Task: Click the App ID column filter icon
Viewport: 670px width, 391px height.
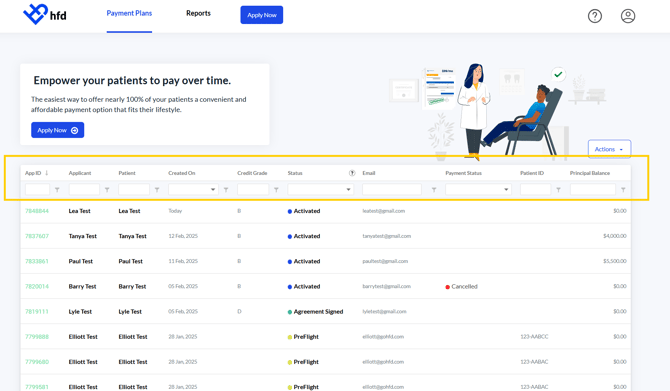Action: 57,190
